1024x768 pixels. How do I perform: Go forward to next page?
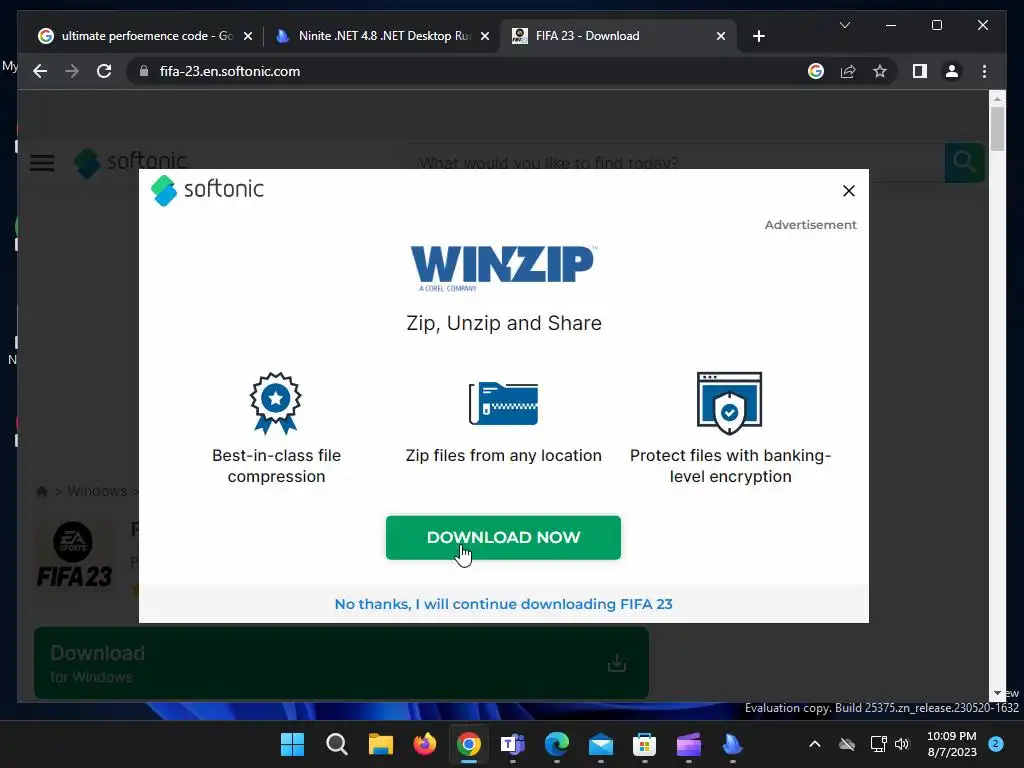click(72, 71)
